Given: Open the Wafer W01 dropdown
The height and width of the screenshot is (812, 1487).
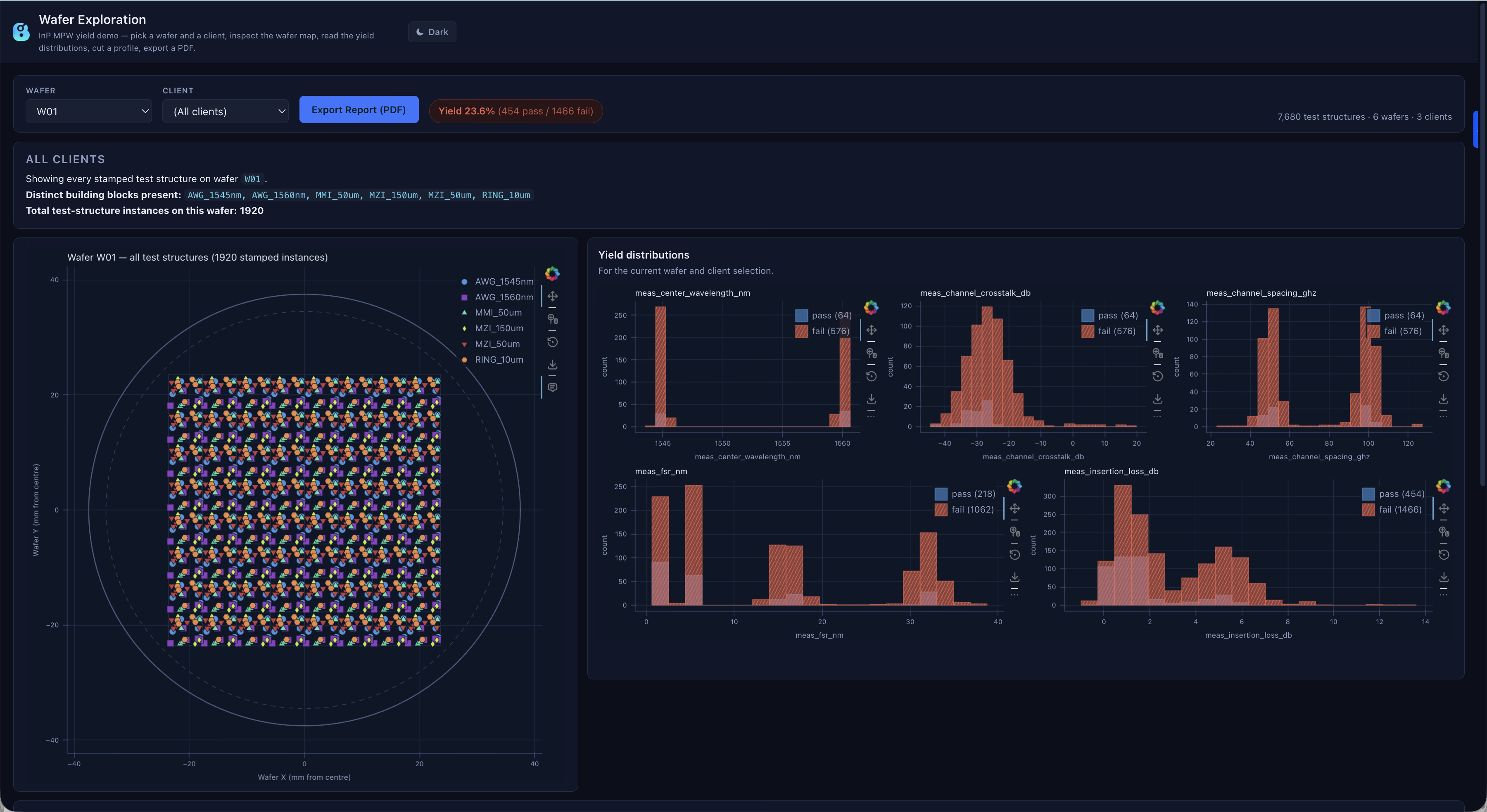Looking at the screenshot, I should (89, 112).
